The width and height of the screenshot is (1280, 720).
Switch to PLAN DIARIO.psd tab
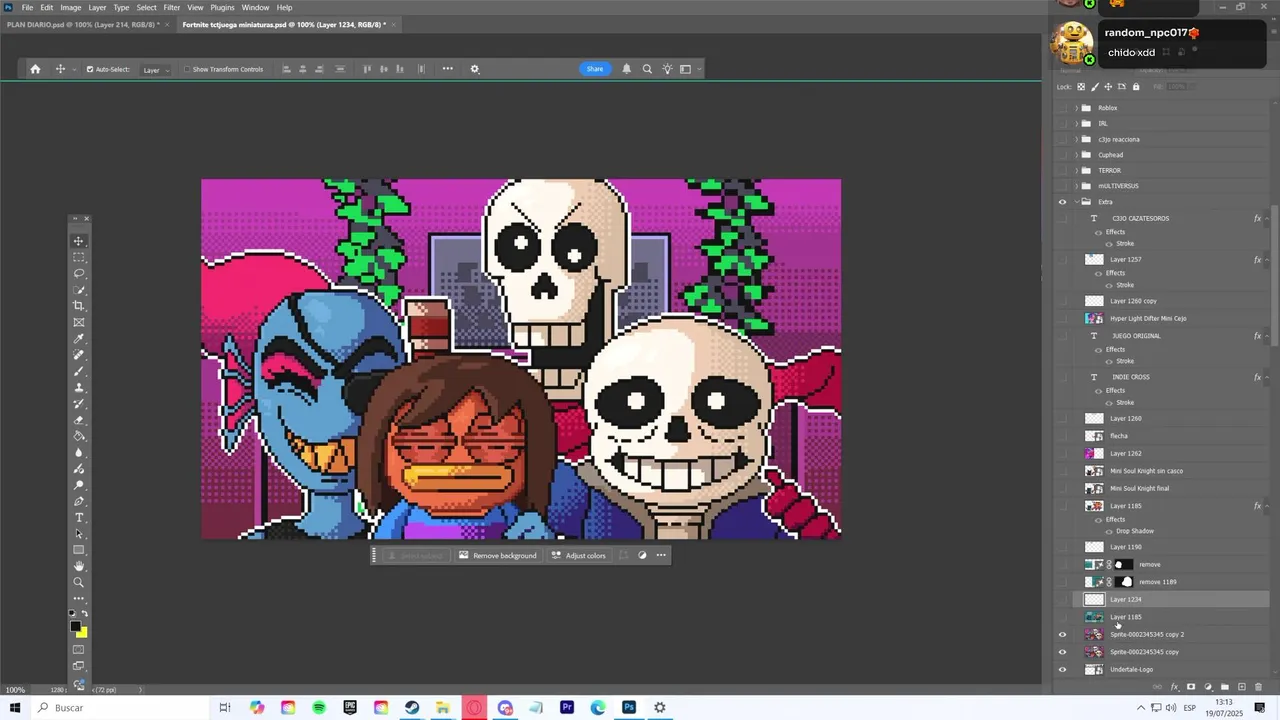[x=81, y=24]
